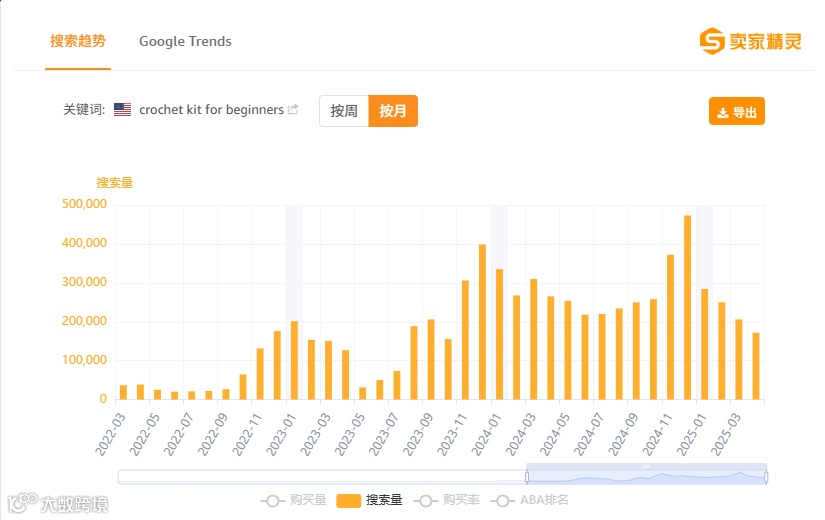Select 按月 monthly view
This screenshot has width=825, height=520.
click(393, 111)
